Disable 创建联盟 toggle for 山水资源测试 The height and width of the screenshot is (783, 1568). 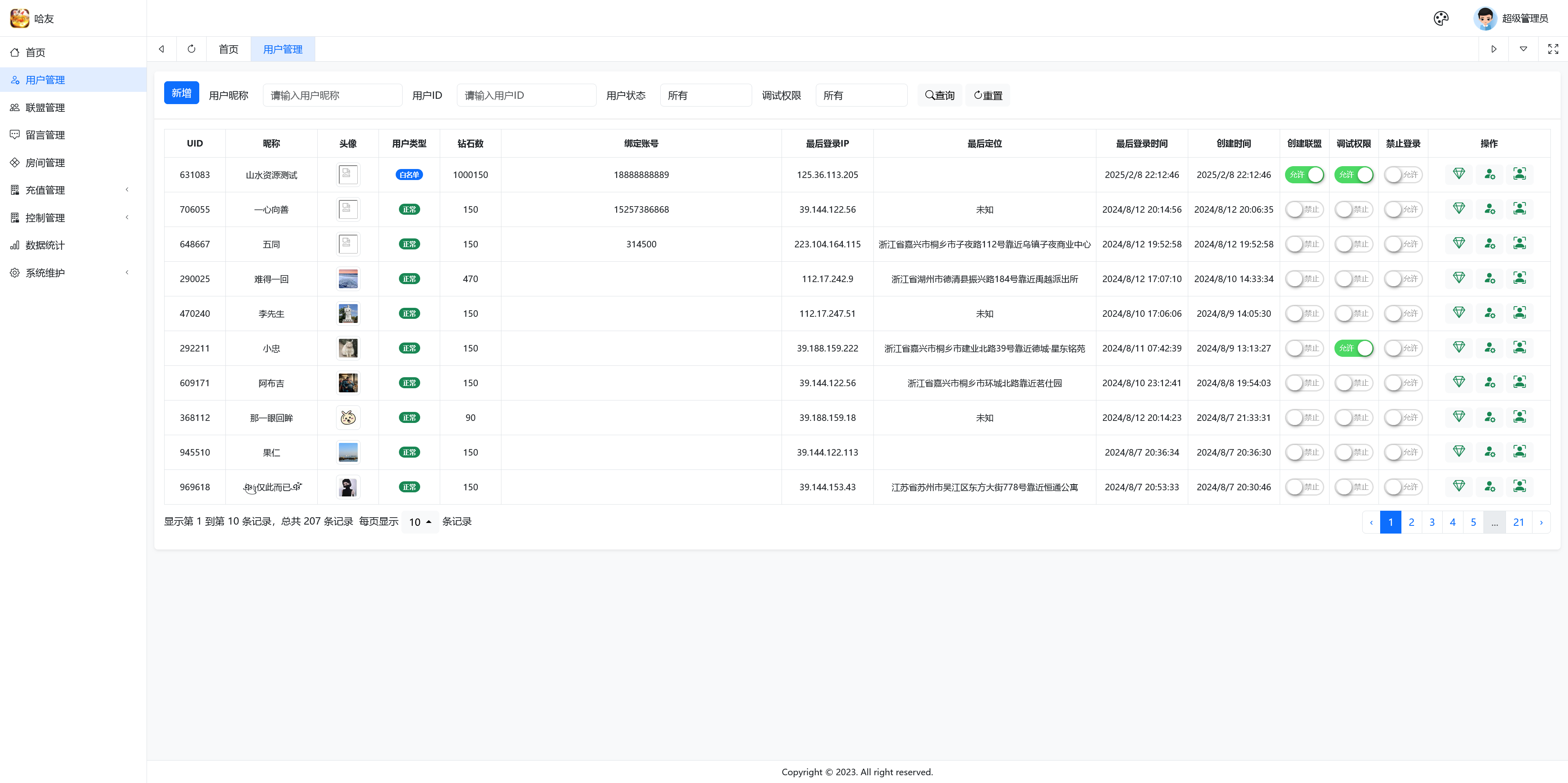(1304, 175)
